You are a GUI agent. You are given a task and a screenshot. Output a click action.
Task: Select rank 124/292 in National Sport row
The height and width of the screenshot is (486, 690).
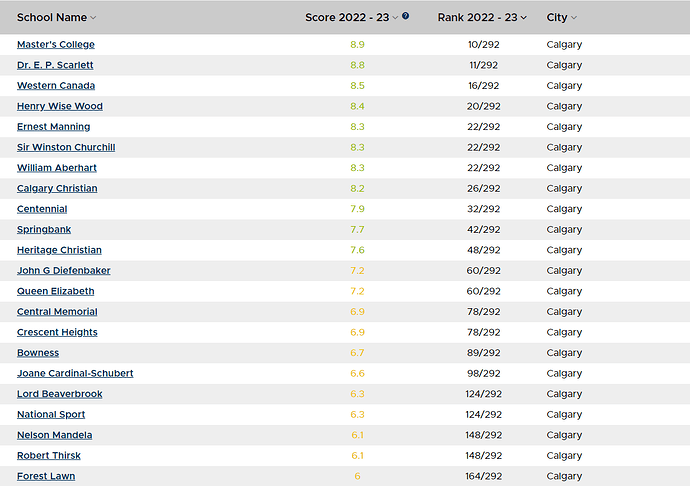pyautogui.click(x=484, y=414)
